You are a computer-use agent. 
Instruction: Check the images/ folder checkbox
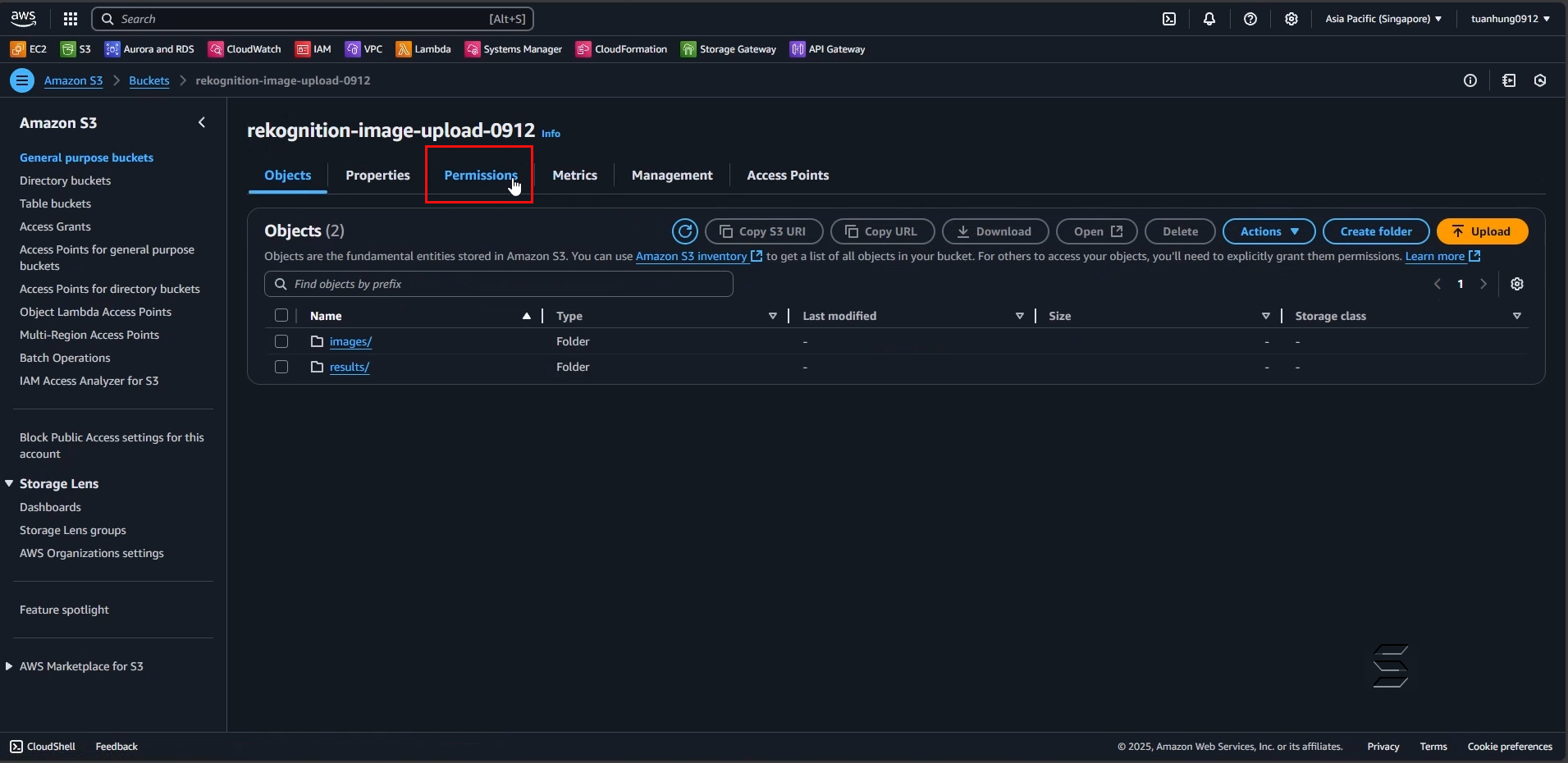(x=281, y=341)
